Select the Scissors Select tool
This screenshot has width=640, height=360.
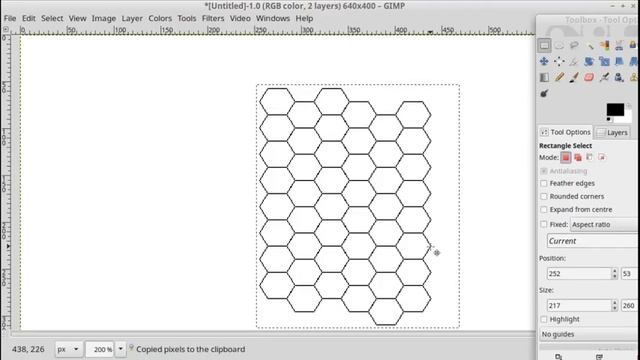[619, 45]
